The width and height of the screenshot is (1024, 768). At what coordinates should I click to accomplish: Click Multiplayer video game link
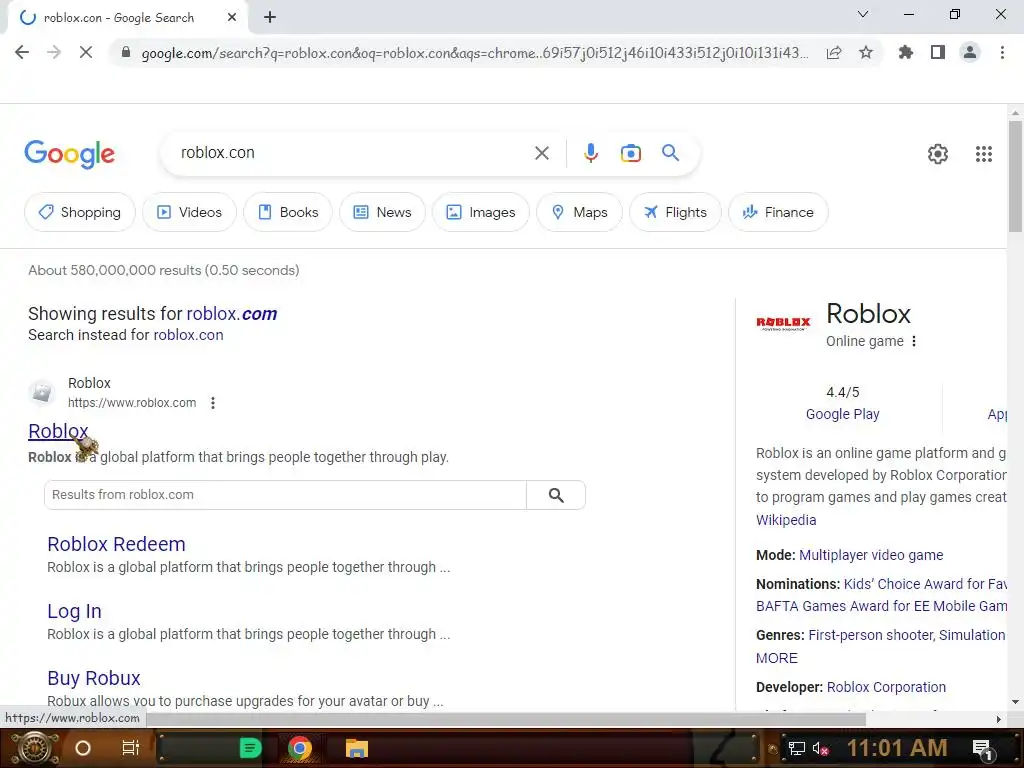pos(871,555)
